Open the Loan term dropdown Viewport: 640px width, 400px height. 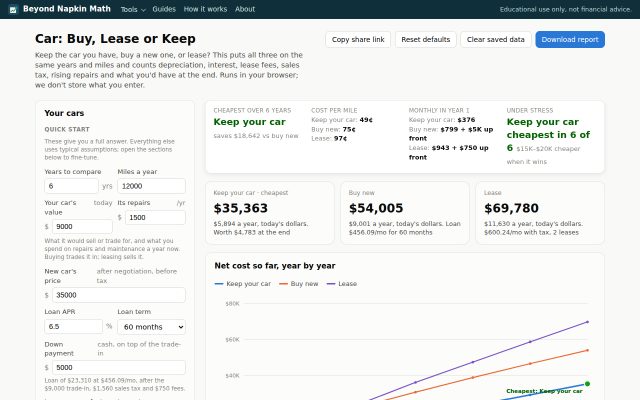(x=151, y=327)
